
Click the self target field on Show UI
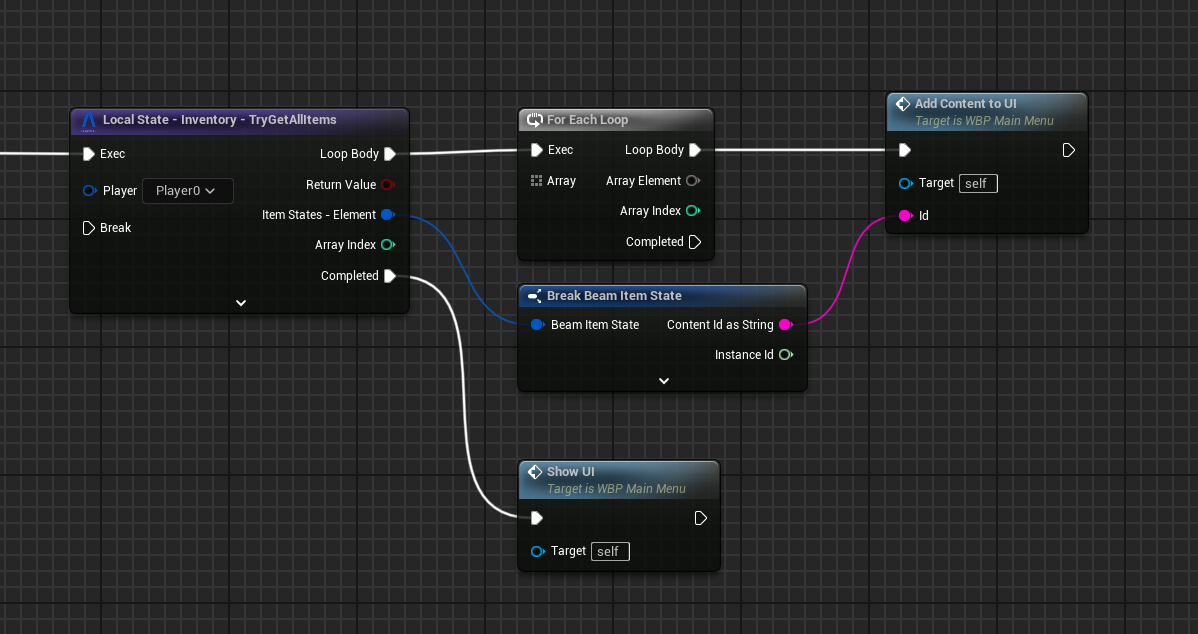[610, 552]
